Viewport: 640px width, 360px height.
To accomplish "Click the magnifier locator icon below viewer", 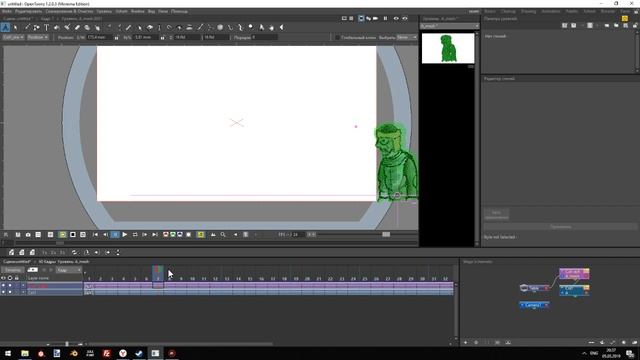I will (x=223, y=235).
